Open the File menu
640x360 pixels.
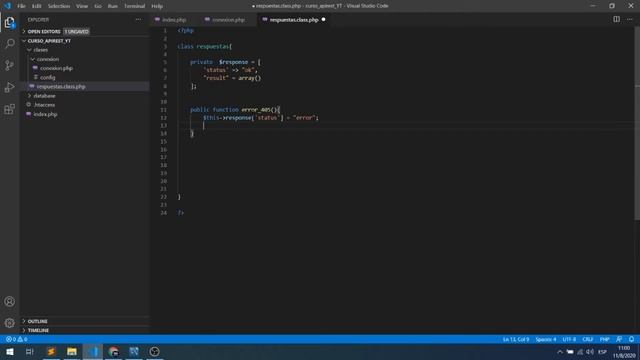click(21, 6)
